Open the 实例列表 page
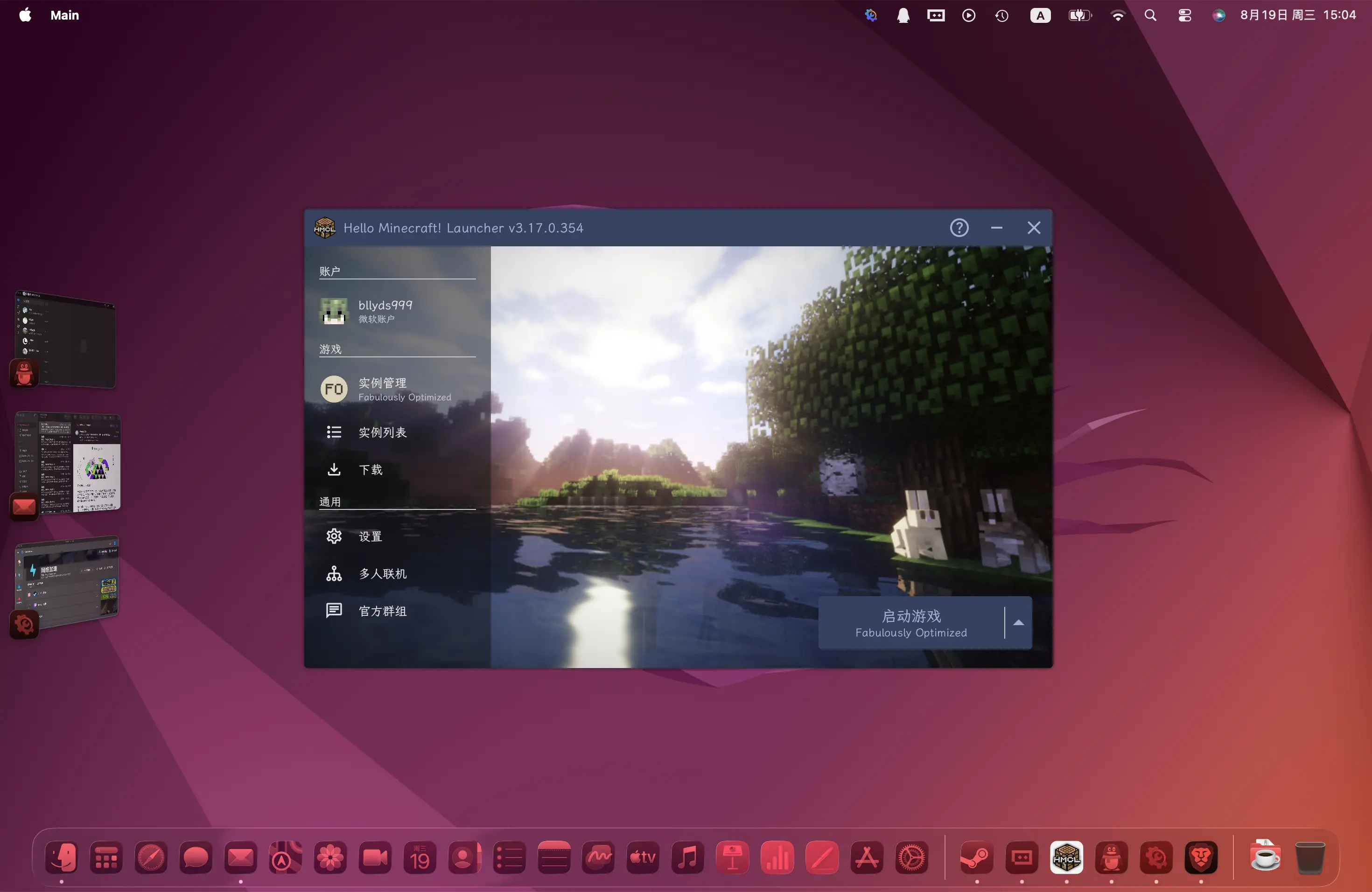The width and height of the screenshot is (1372, 892). point(397,432)
